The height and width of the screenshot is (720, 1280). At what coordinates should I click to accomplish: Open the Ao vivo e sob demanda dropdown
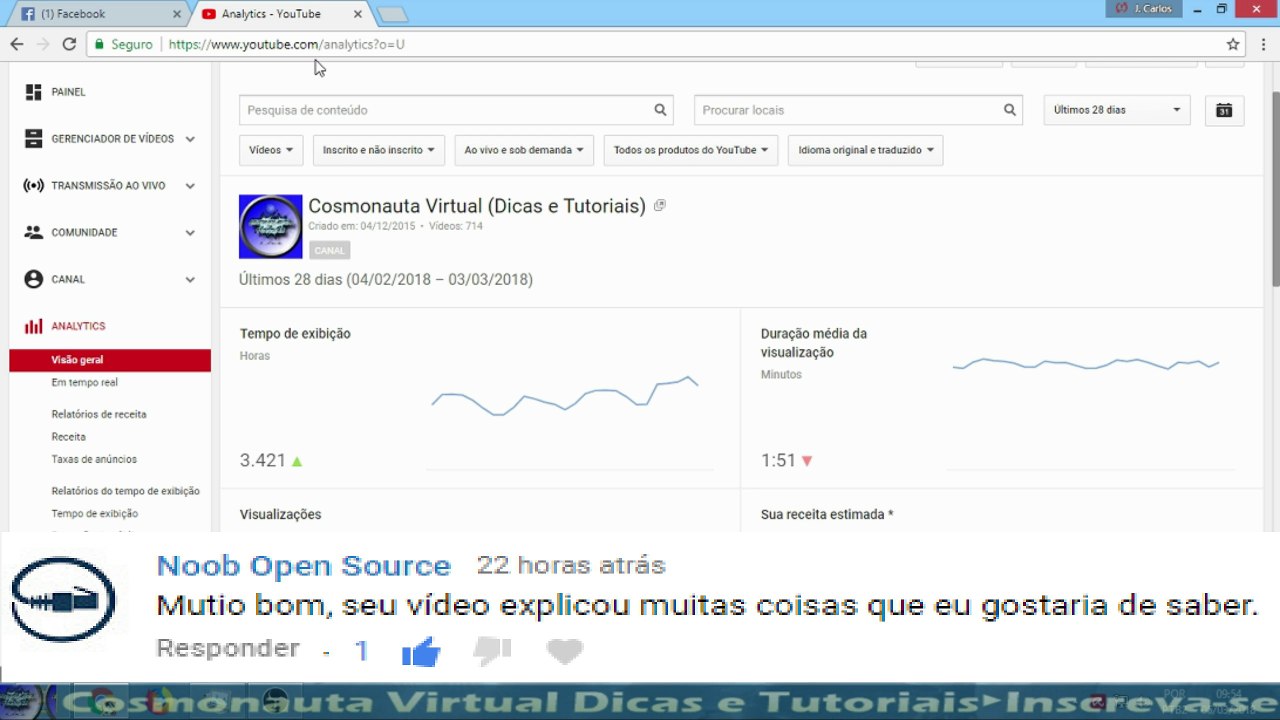(x=524, y=150)
